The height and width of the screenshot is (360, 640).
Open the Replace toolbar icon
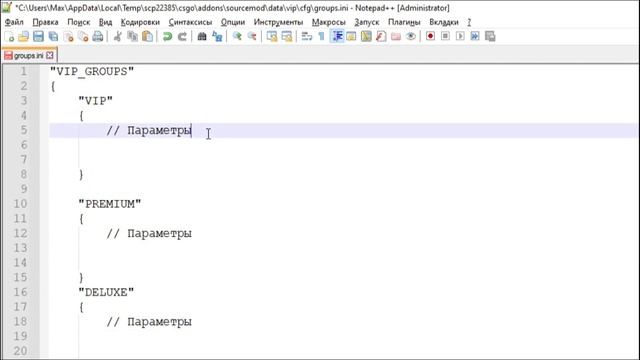click(x=217, y=37)
